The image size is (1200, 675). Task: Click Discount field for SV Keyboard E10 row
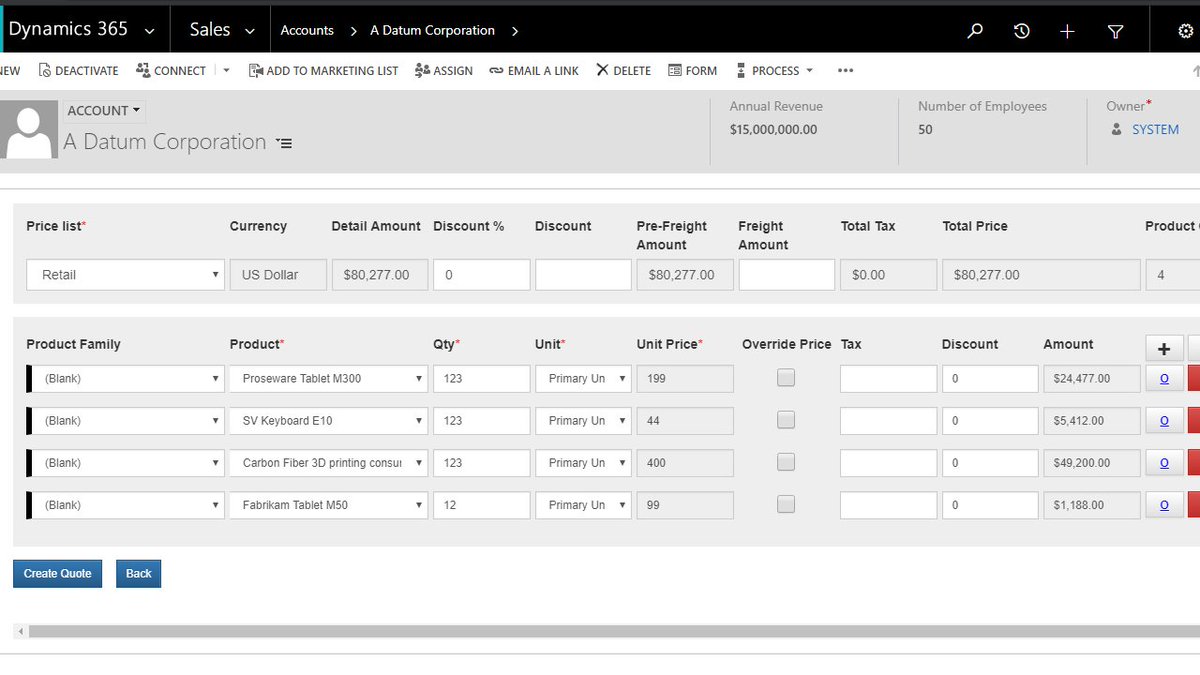[990, 421]
